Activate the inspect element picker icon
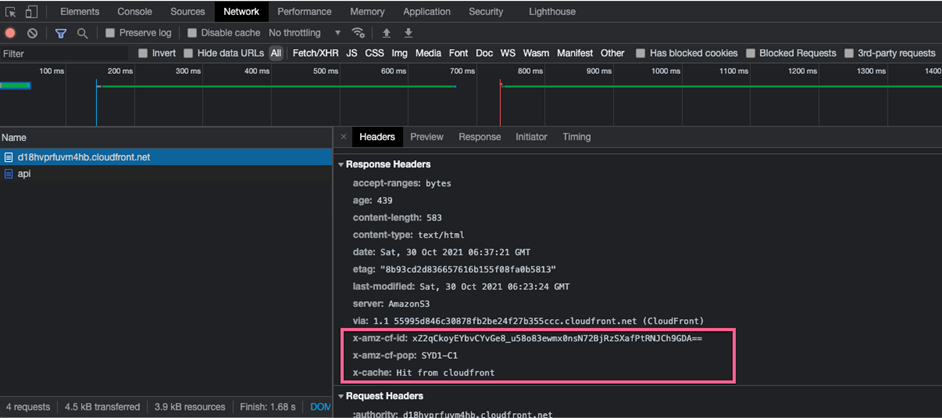This screenshot has height=418, width=942. pos(11,11)
